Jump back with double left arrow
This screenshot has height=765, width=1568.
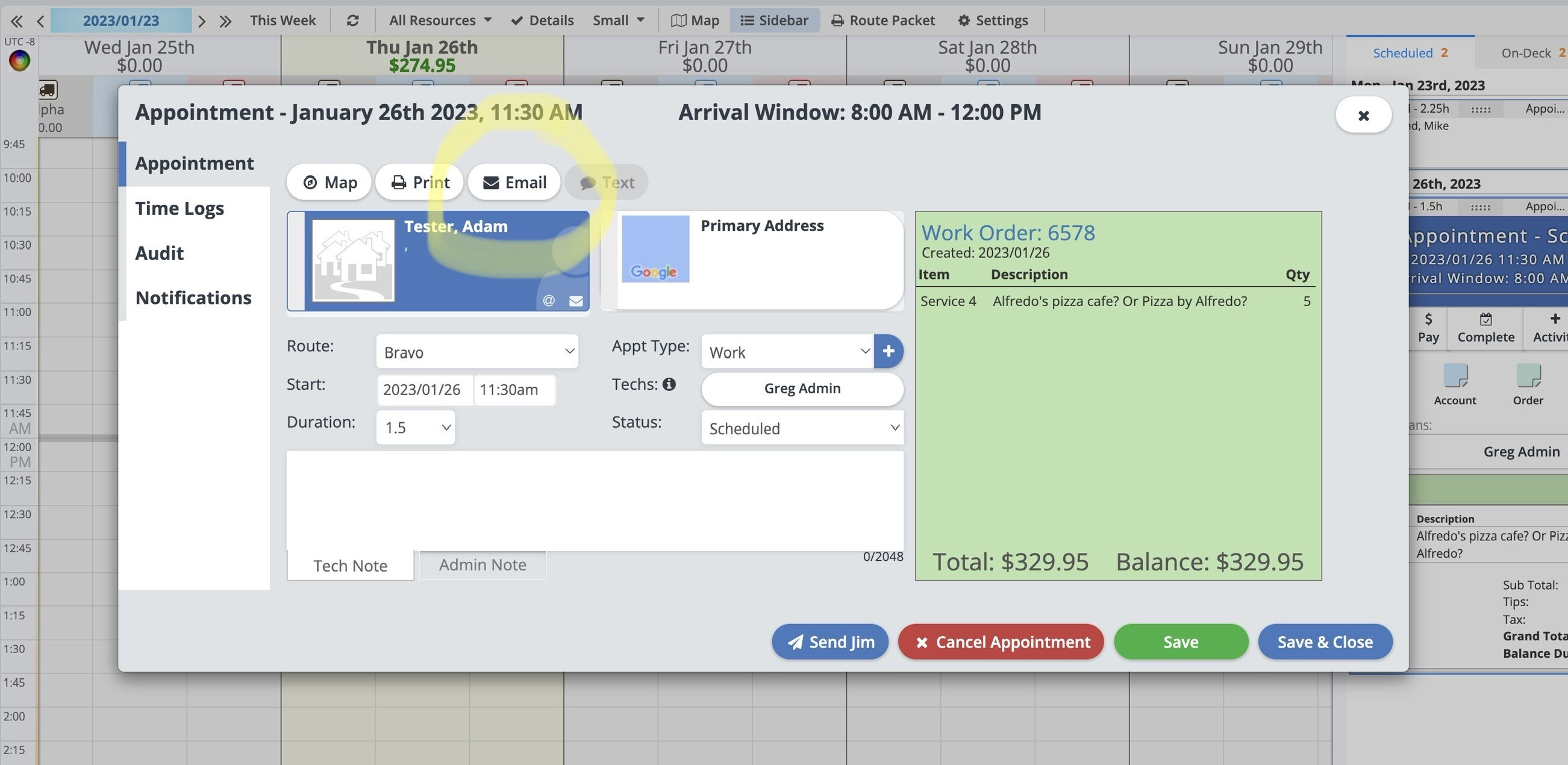(16, 21)
